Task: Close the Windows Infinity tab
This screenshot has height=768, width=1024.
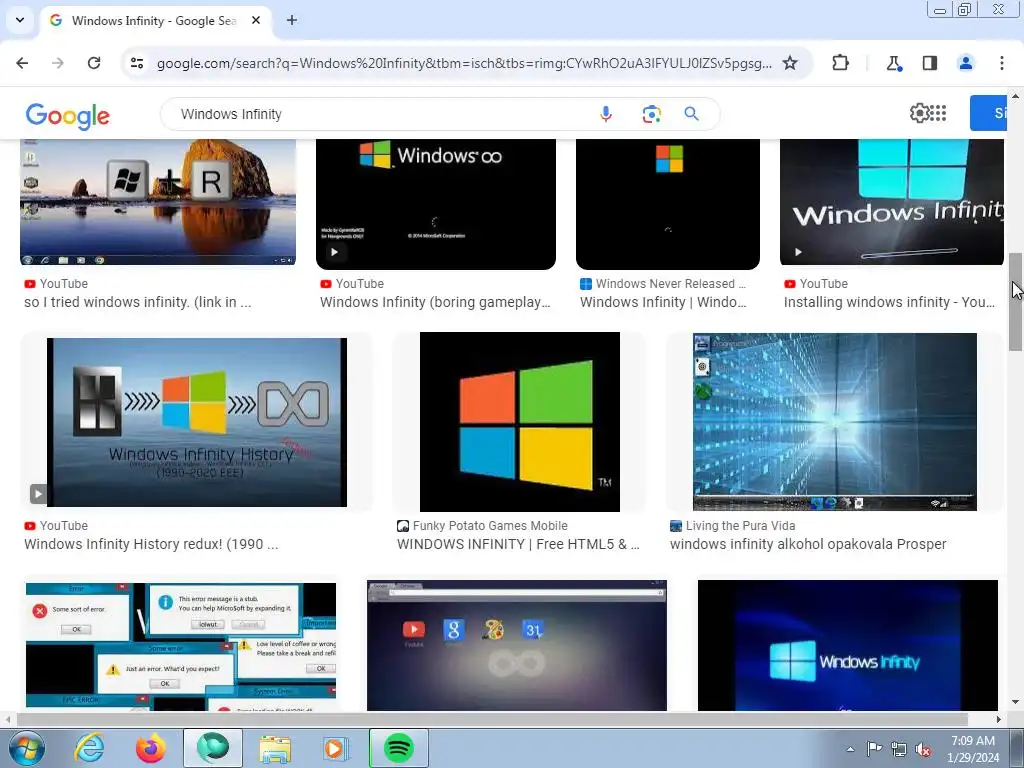Action: coord(256,20)
